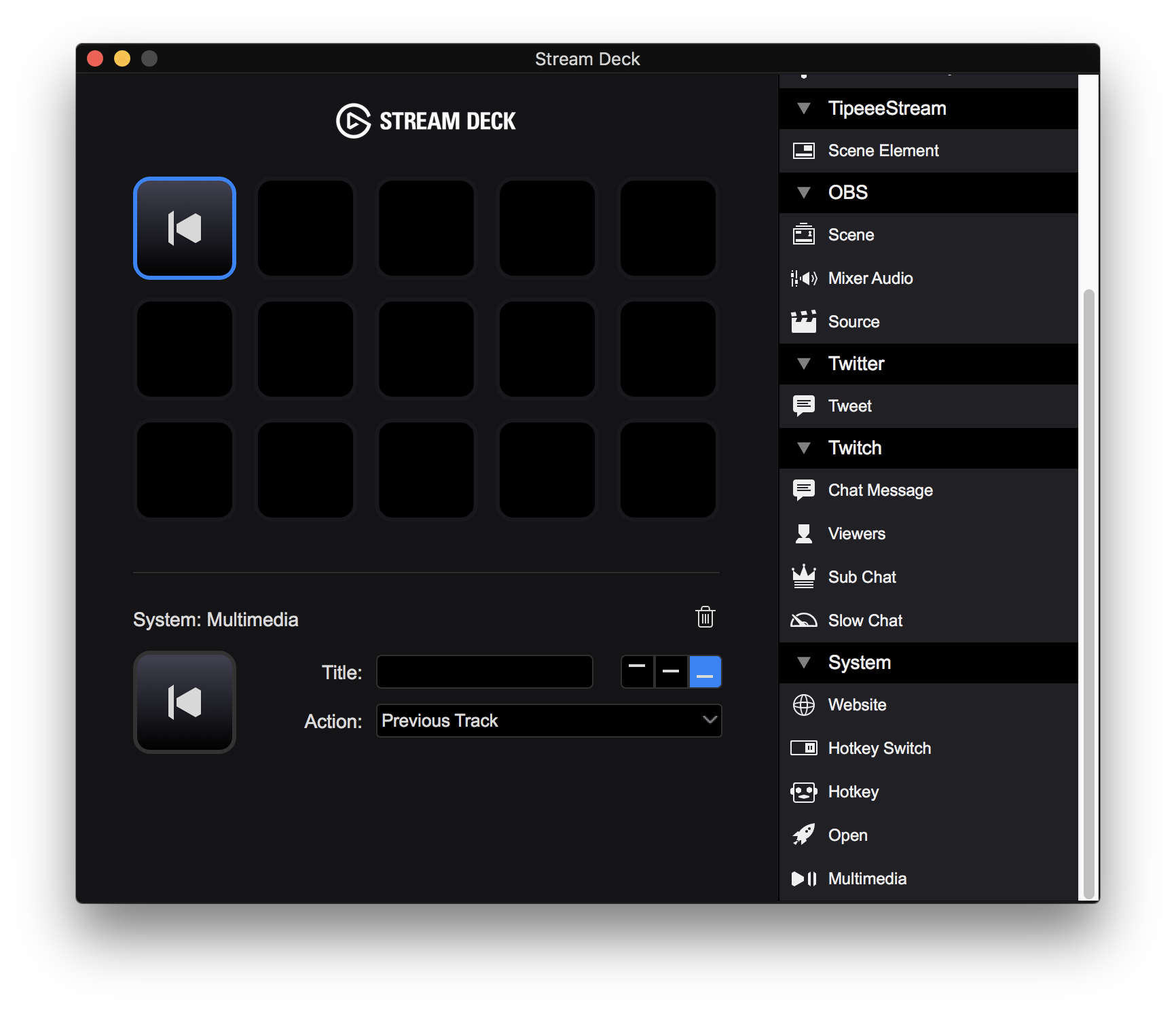Screen dimensions: 1176x1012
Task: Open the Action dropdown showing Previous Track
Action: point(549,721)
